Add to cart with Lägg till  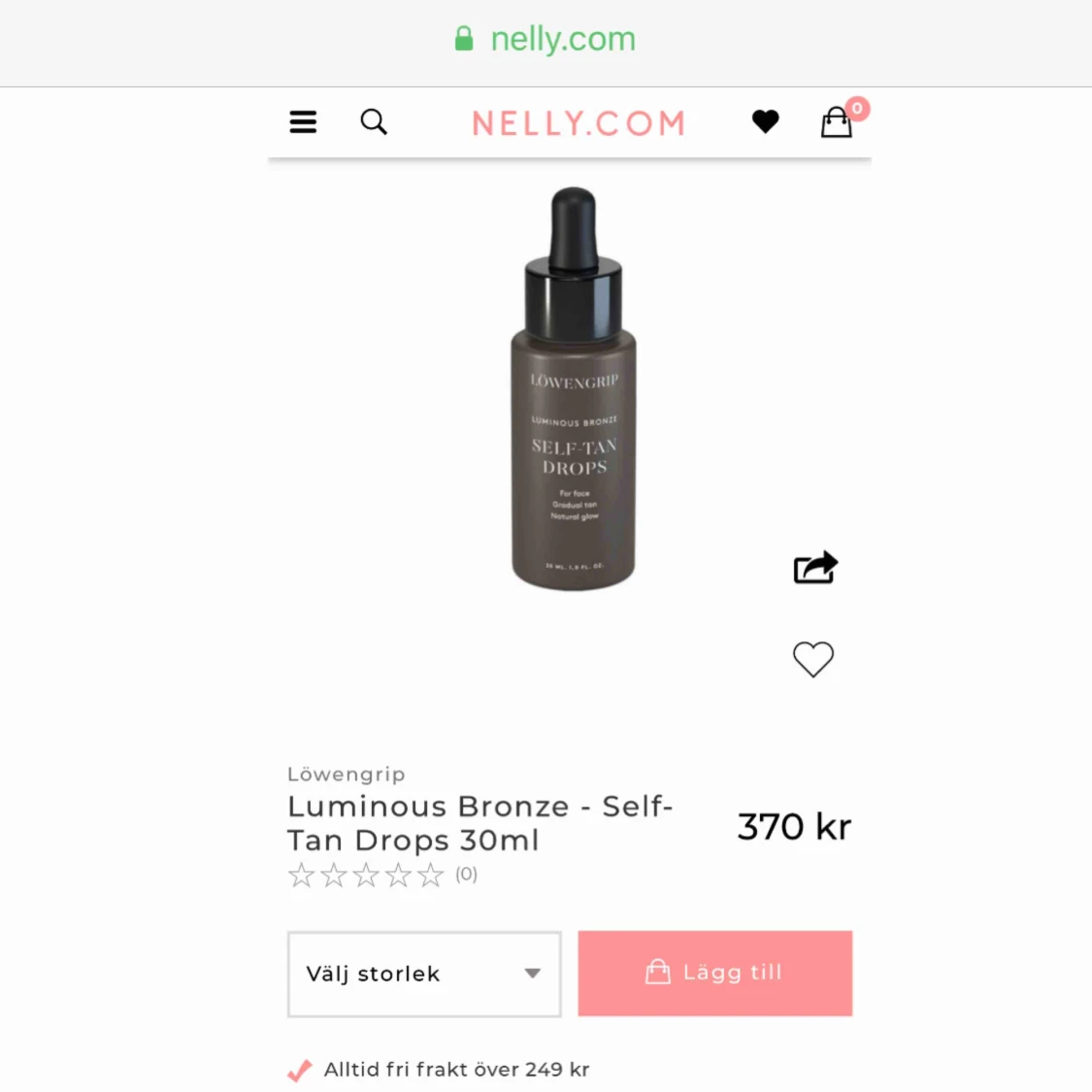(x=714, y=973)
